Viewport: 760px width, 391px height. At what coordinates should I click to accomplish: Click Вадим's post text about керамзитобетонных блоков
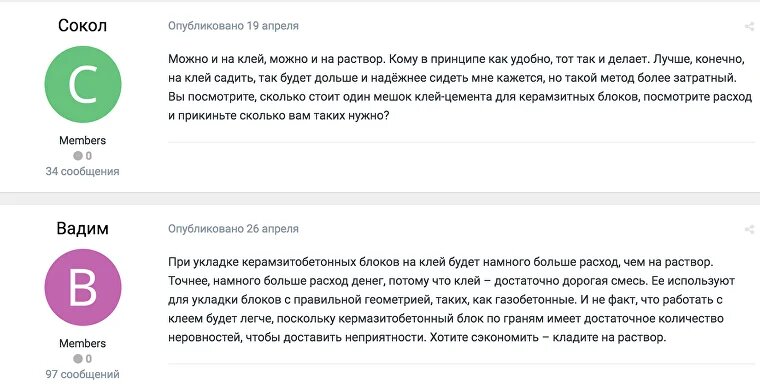coord(452,300)
